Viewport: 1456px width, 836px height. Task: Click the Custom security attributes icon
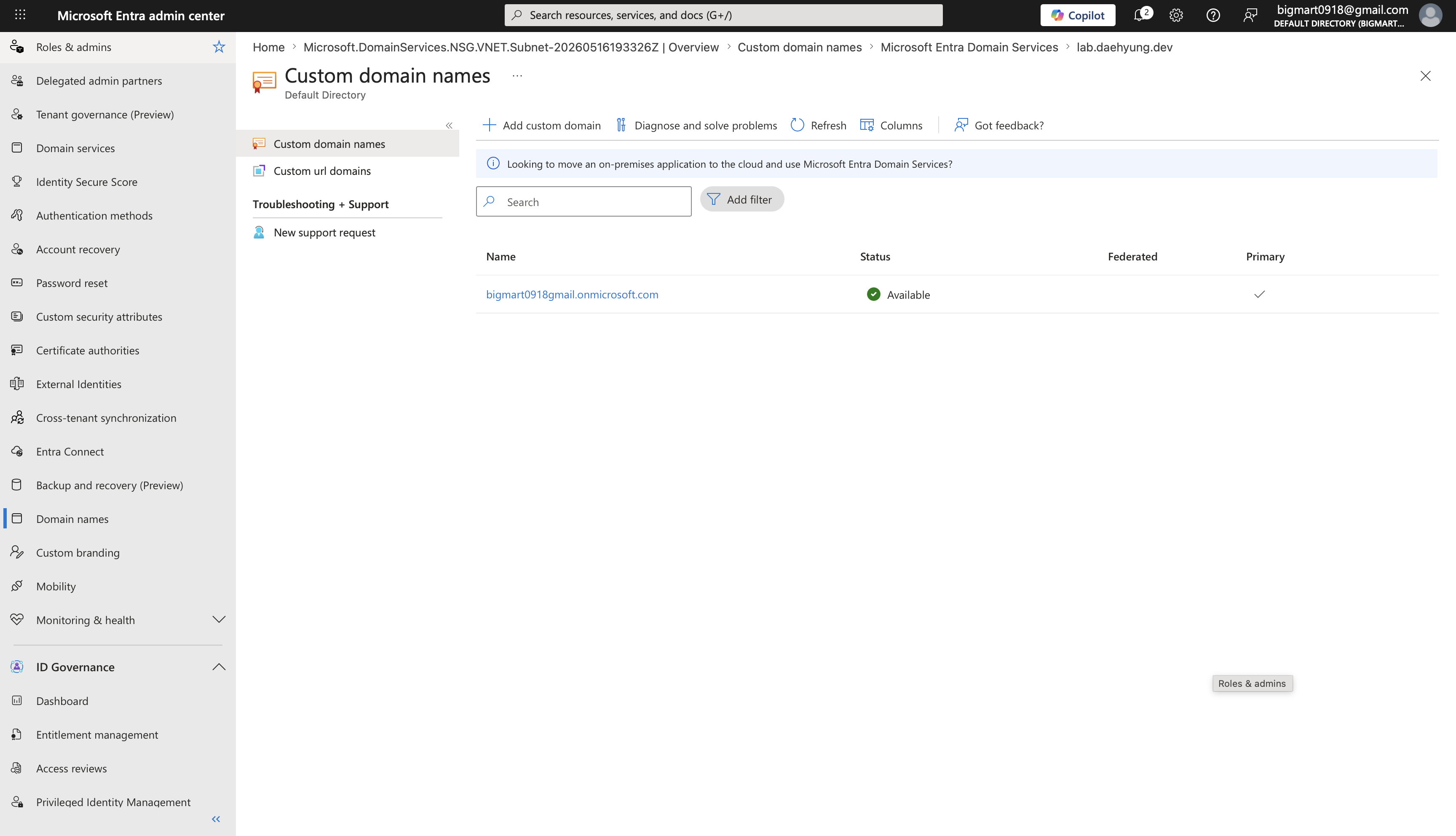click(x=17, y=316)
